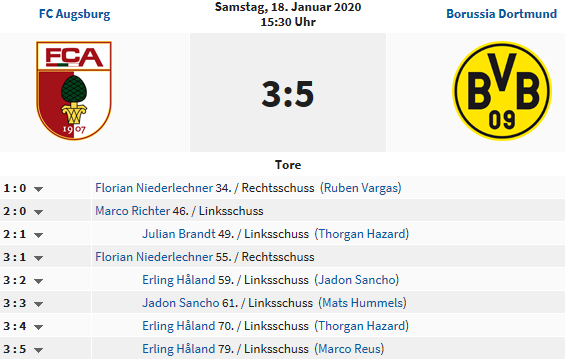
Task: Open the Borussia Dortmund team link
Action: [502, 14]
